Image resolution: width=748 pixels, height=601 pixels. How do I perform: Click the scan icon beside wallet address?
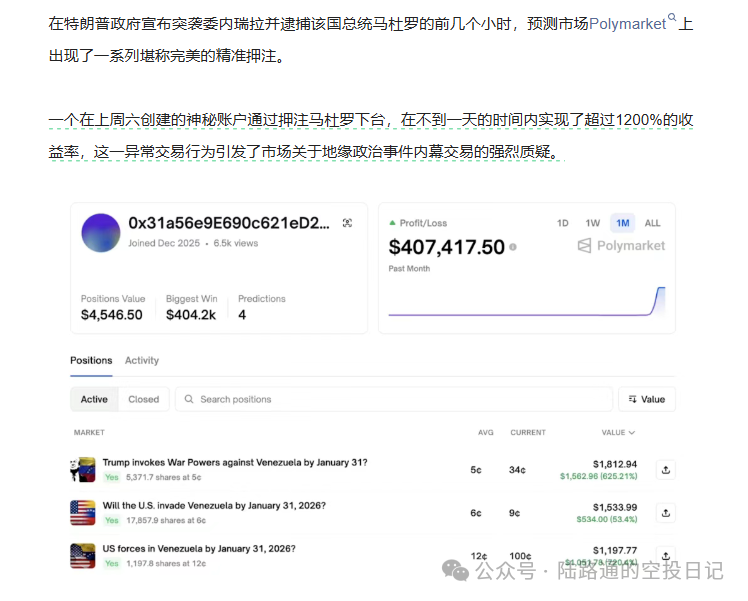click(x=347, y=223)
